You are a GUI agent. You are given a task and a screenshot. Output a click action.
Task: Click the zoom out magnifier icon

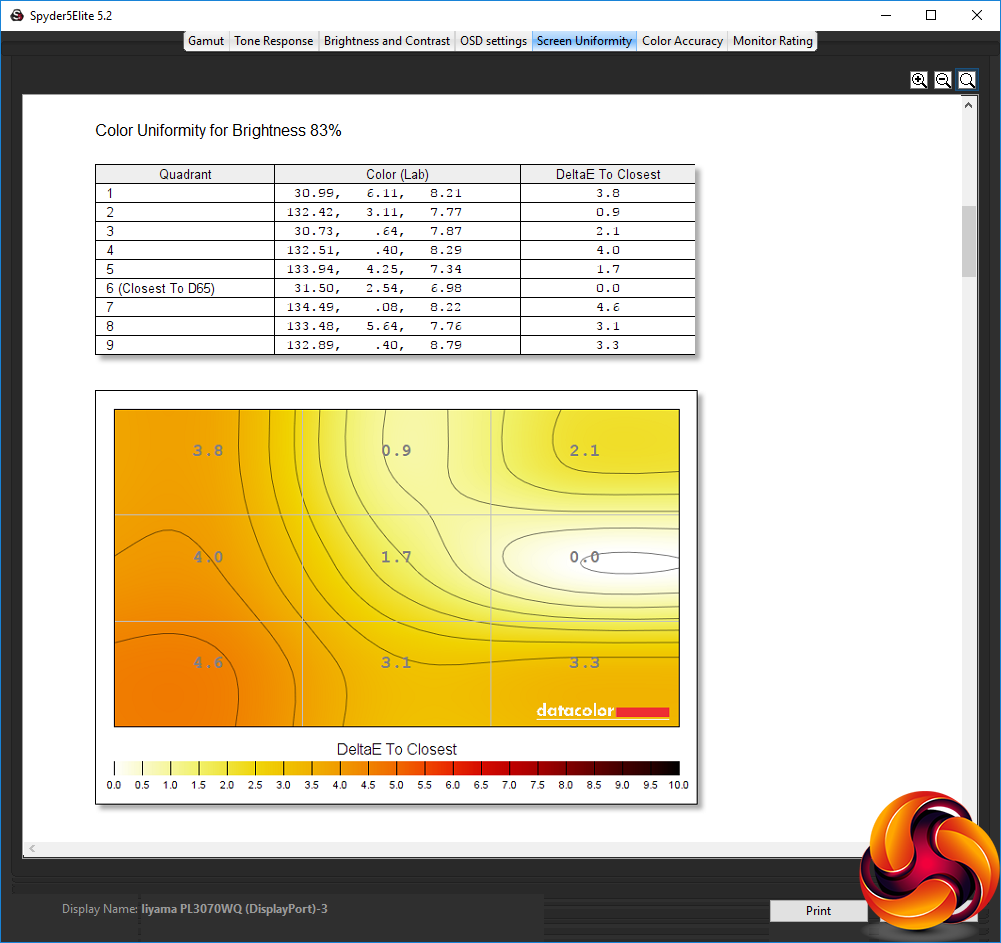(943, 80)
